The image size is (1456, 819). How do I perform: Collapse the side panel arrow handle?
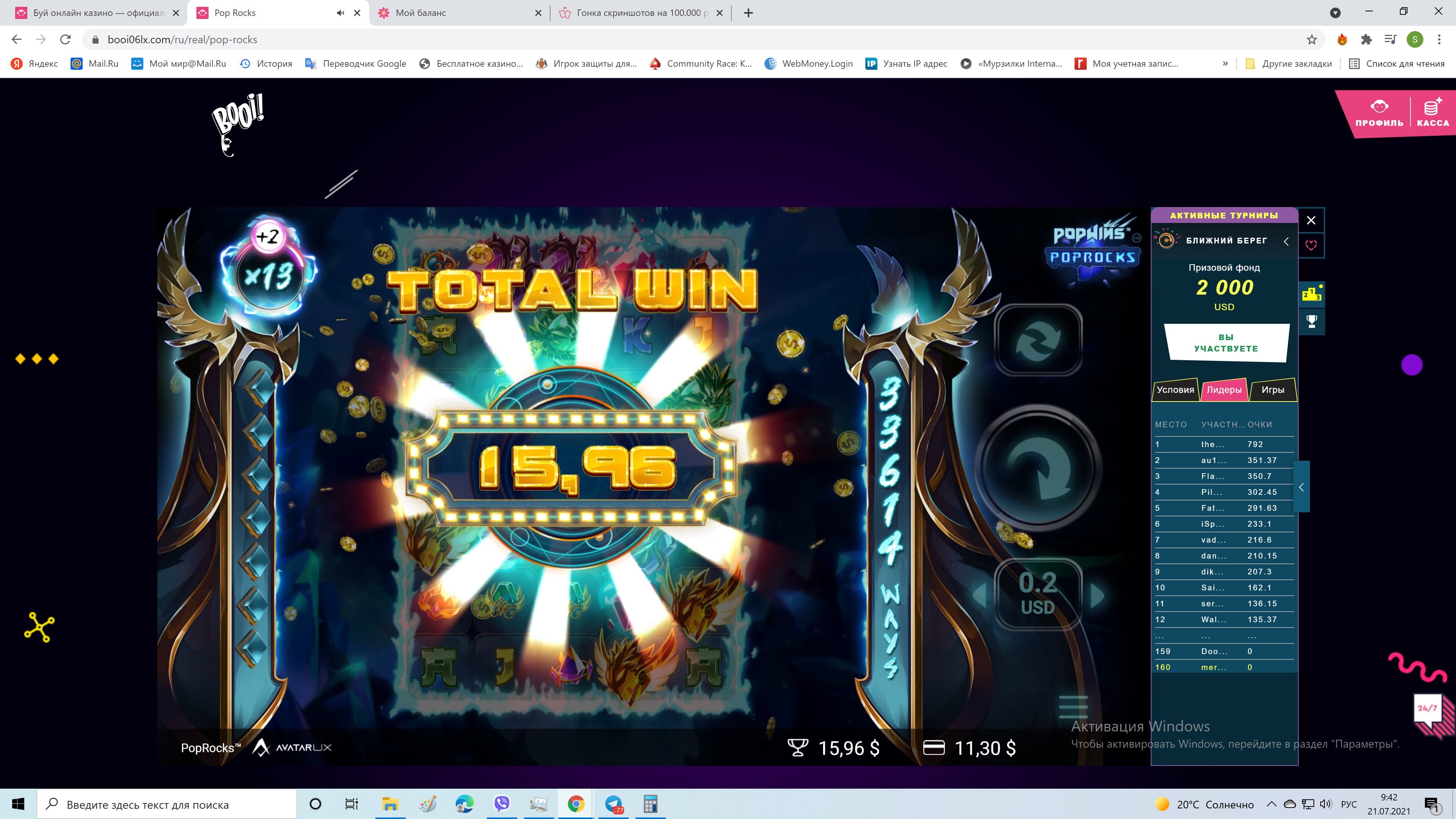[1301, 486]
